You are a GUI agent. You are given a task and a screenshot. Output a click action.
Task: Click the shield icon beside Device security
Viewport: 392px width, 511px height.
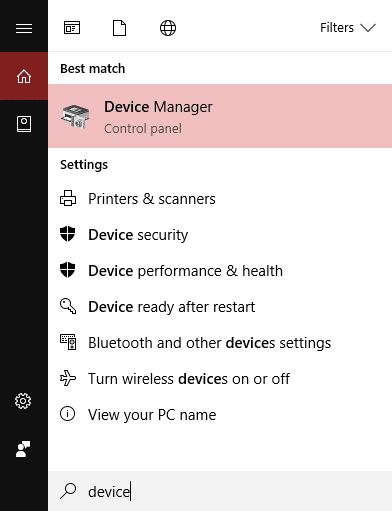(x=68, y=234)
